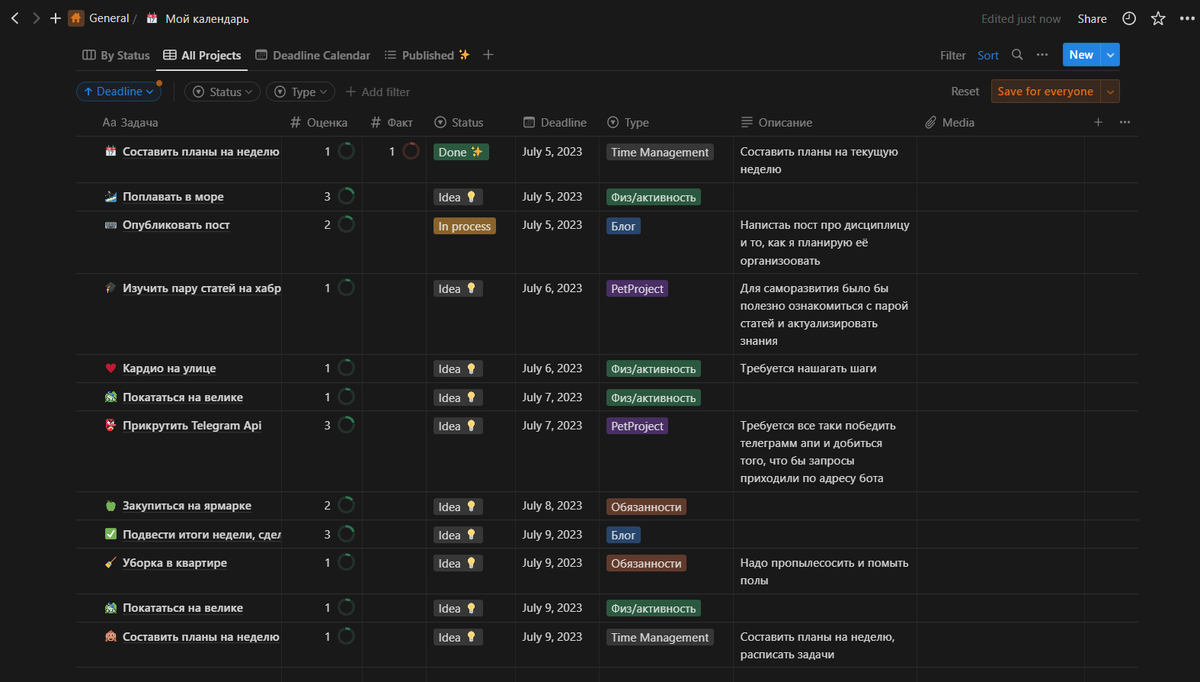Open the General breadcrumb link
The width and height of the screenshot is (1200, 682).
point(108,18)
